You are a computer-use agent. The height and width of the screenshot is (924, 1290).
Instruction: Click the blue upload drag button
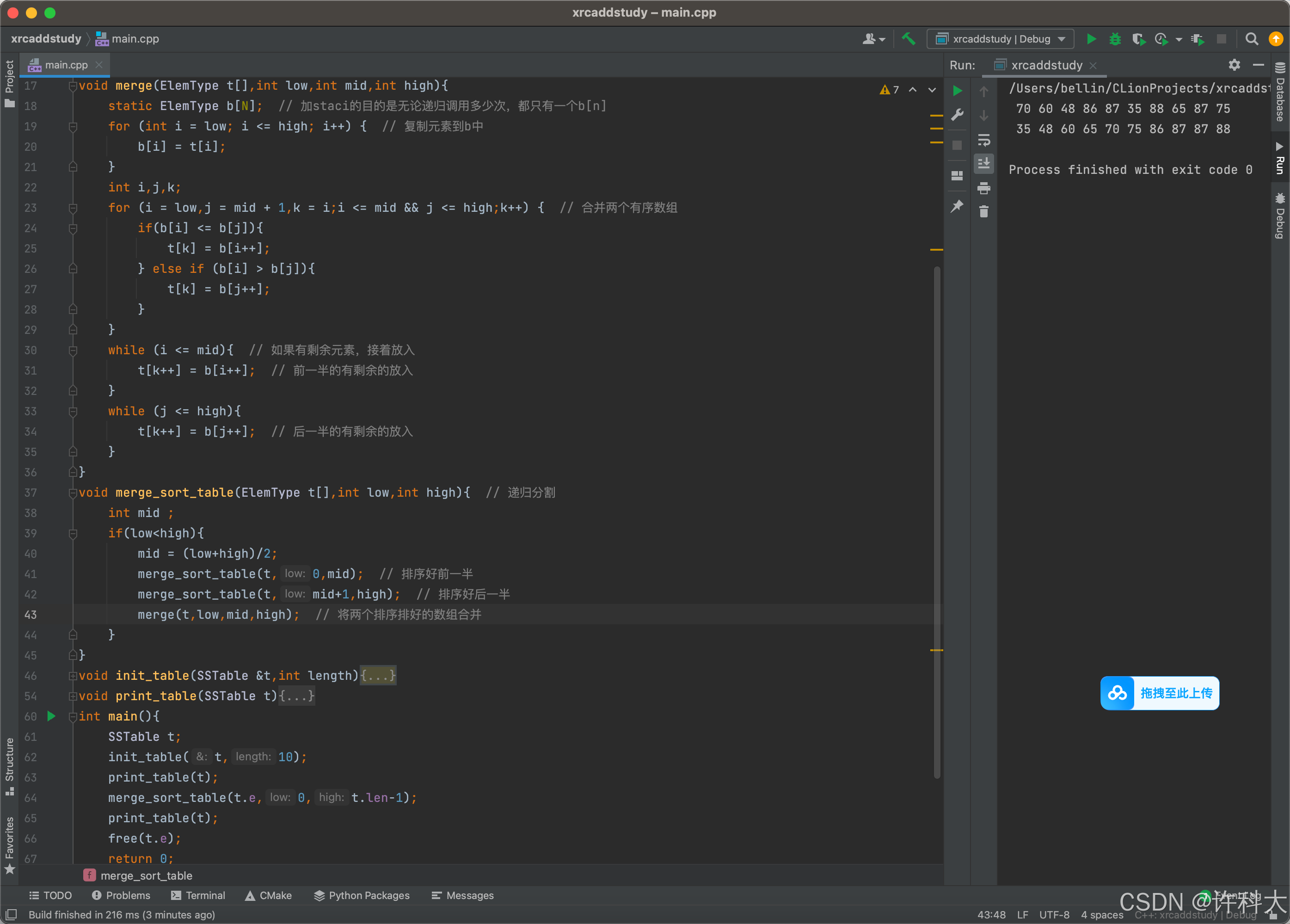pyautogui.click(x=1159, y=693)
